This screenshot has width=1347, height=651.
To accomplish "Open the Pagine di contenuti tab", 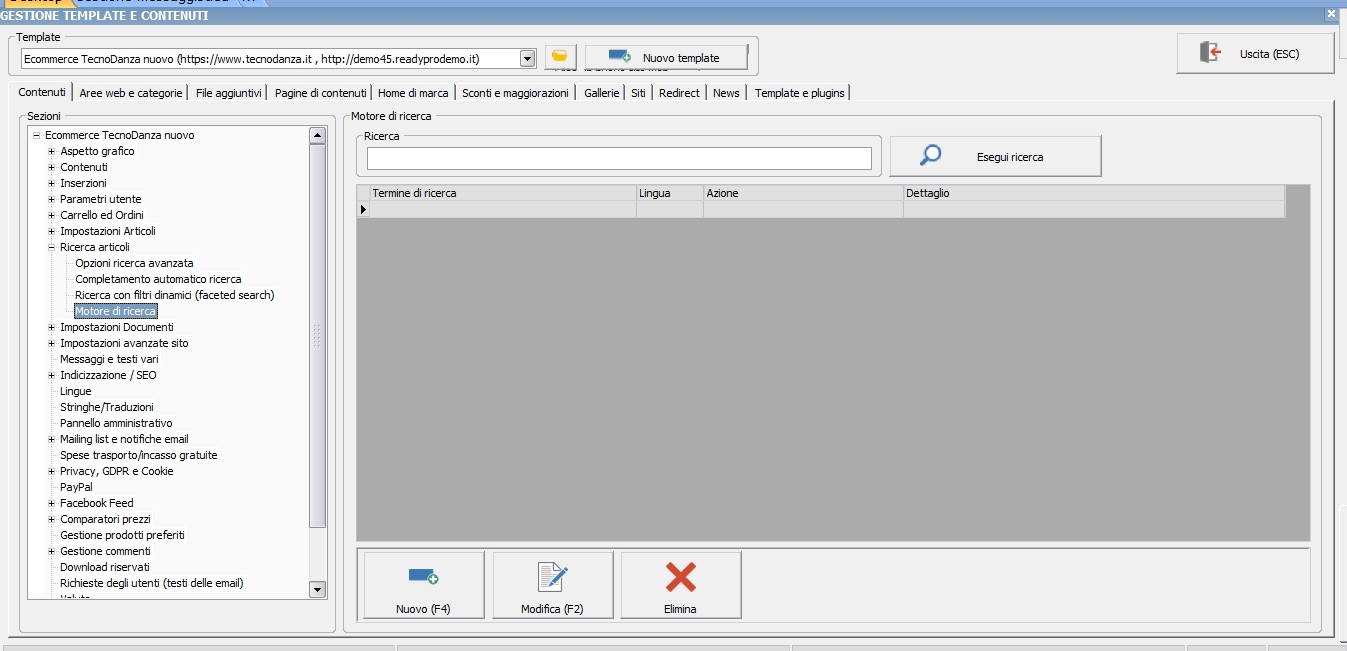I will pyautogui.click(x=321, y=93).
